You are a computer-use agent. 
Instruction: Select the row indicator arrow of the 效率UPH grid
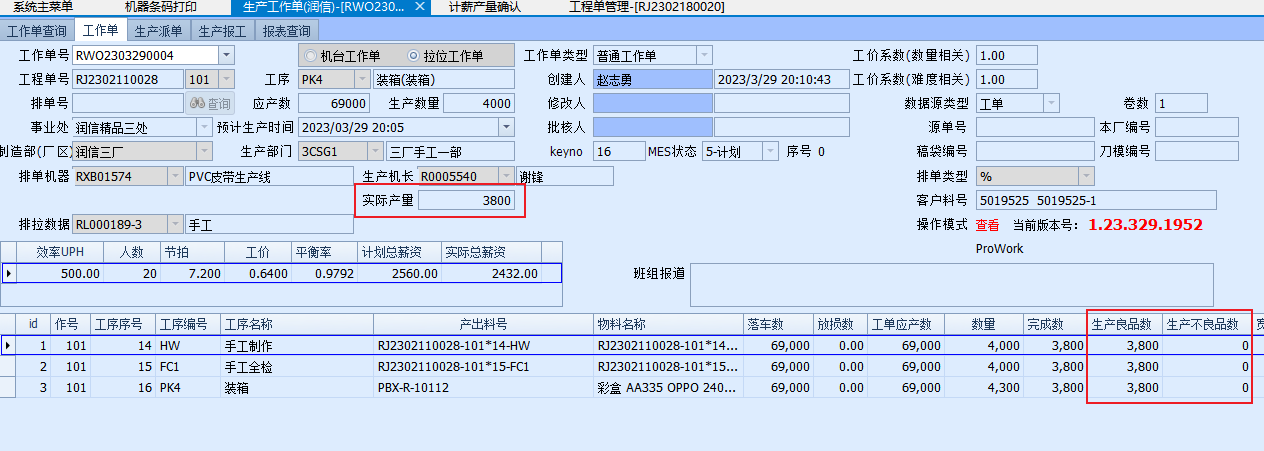pyautogui.click(x=9, y=273)
